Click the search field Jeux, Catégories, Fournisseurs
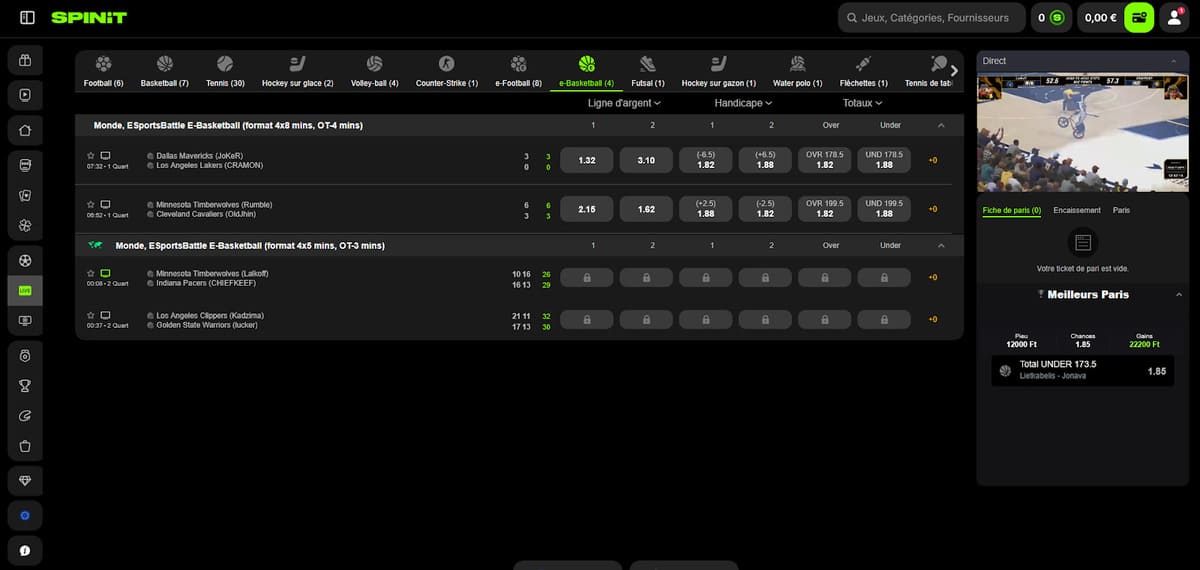This screenshot has width=1200, height=570. click(x=931, y=17)
